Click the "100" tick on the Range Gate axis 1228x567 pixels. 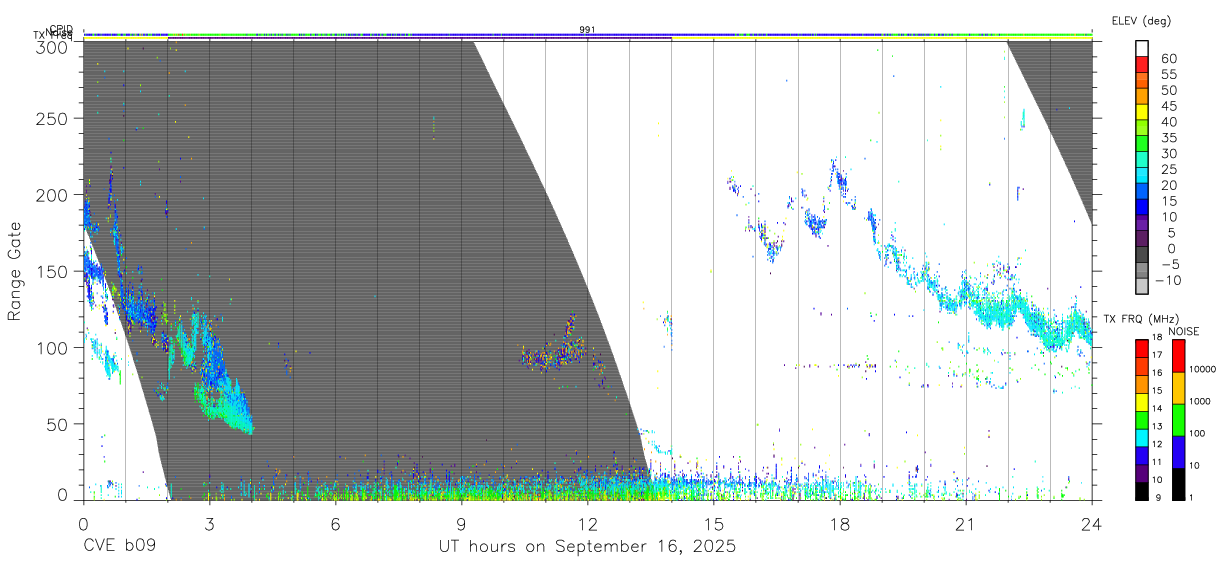(53, 347)
